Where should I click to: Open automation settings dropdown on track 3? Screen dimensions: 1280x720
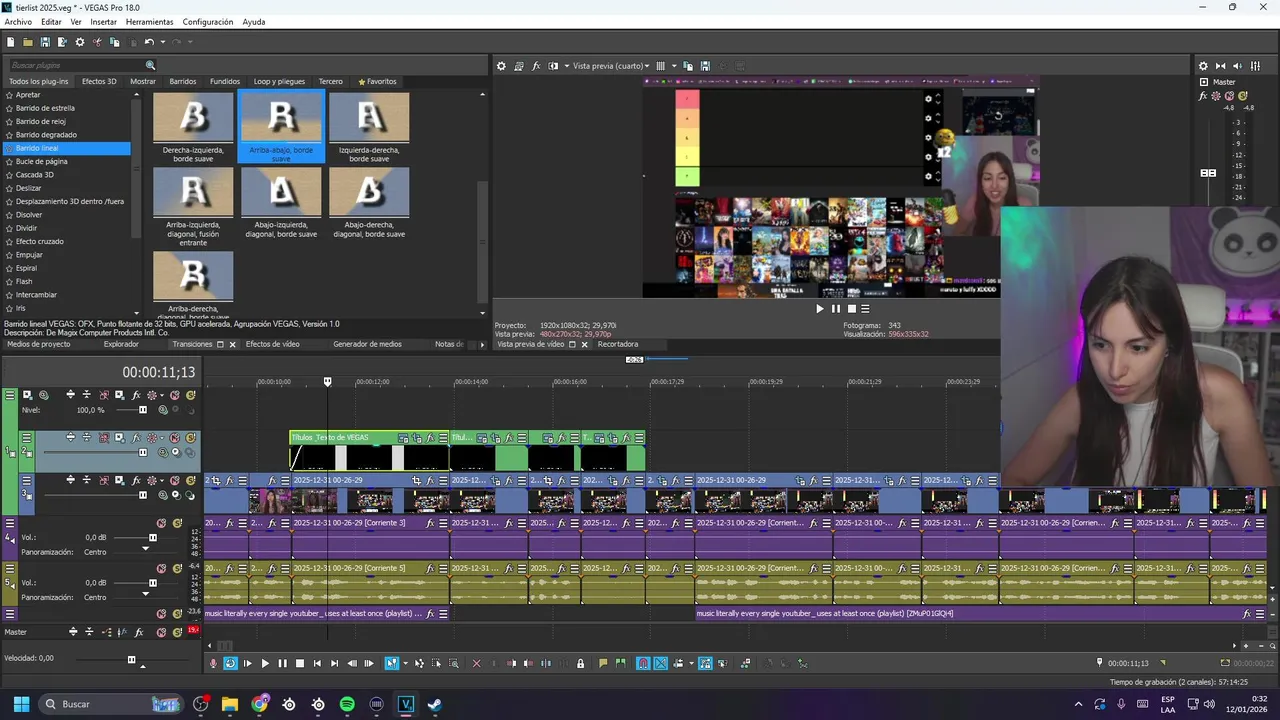[162, 481]
